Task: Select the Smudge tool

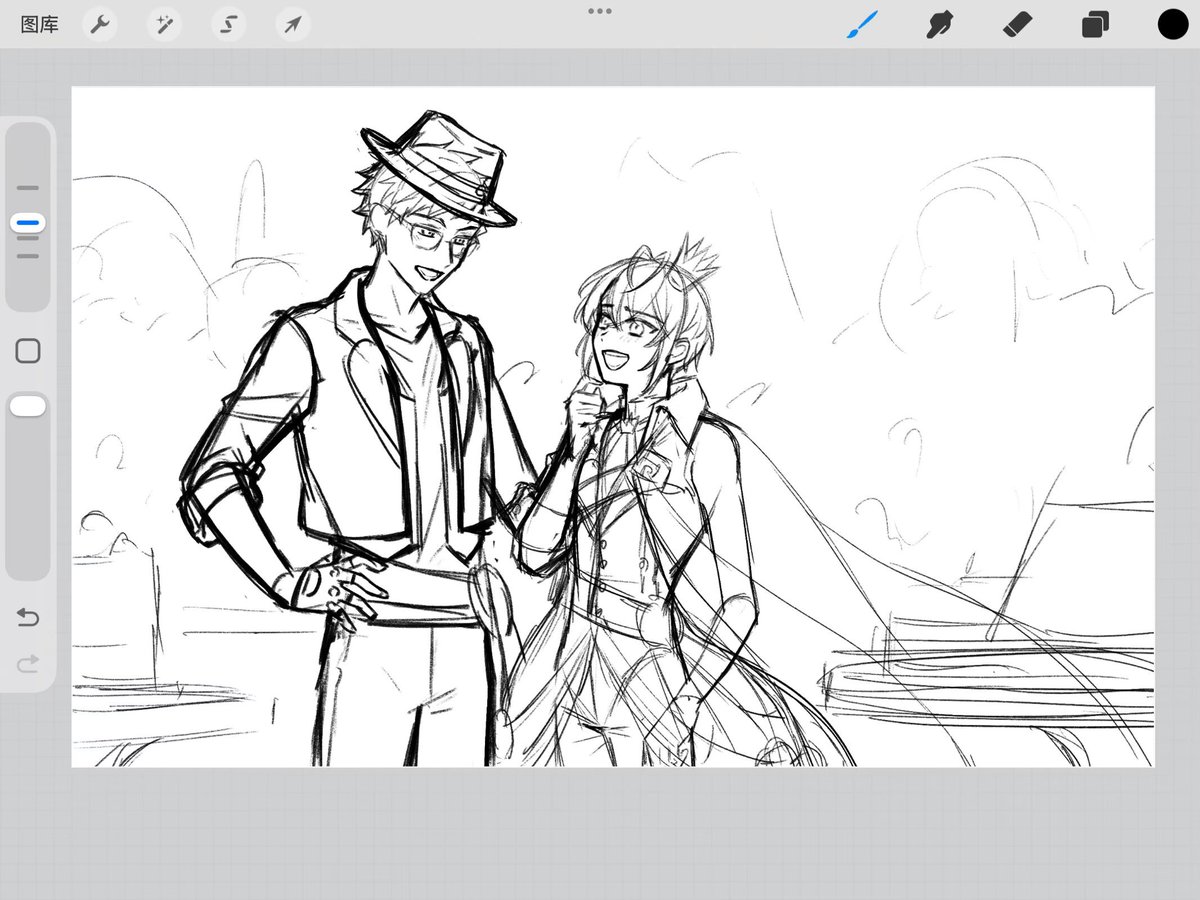Action: [x=939, y=24]
